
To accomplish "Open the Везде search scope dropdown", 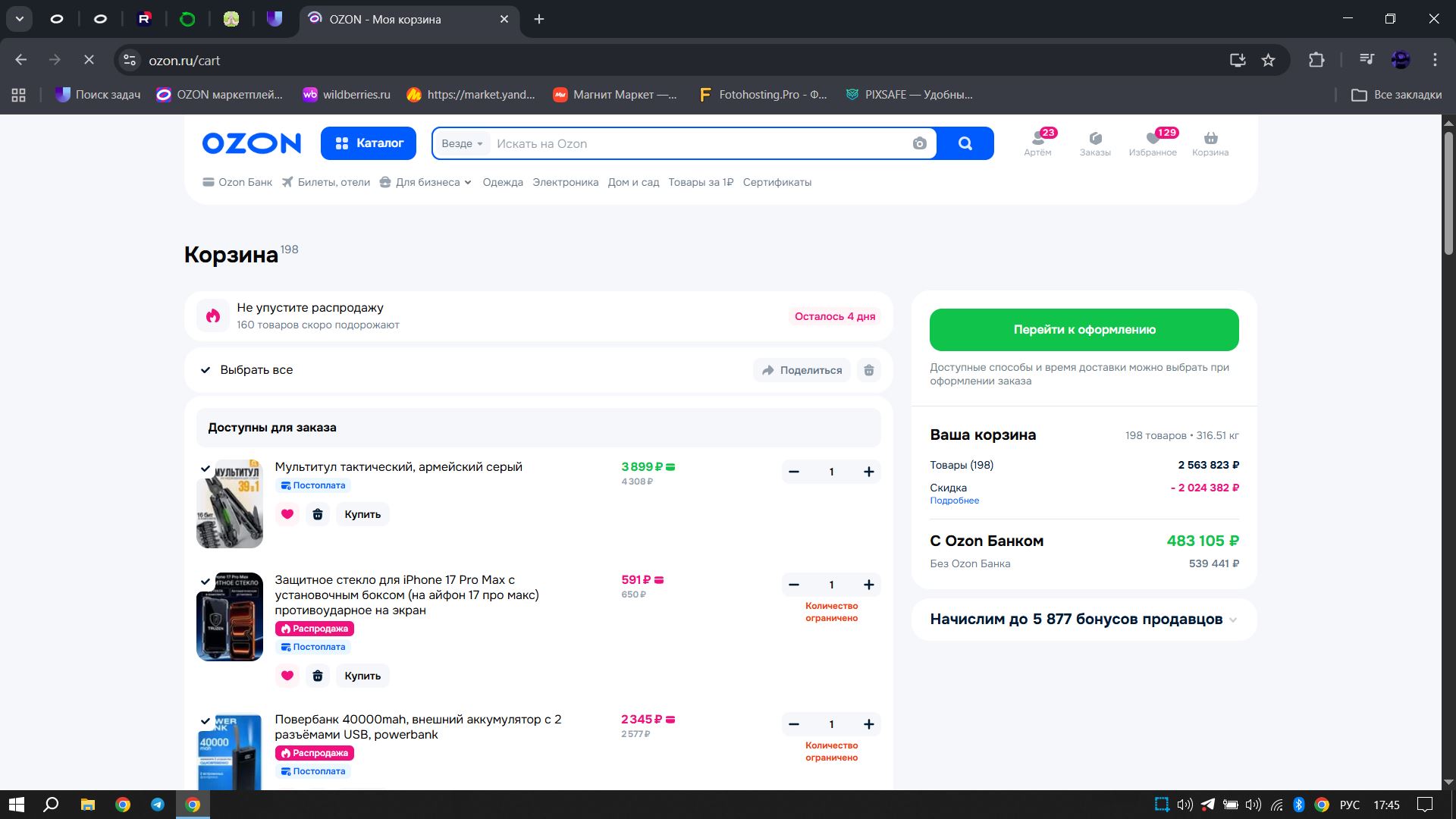I will point(462,144).
